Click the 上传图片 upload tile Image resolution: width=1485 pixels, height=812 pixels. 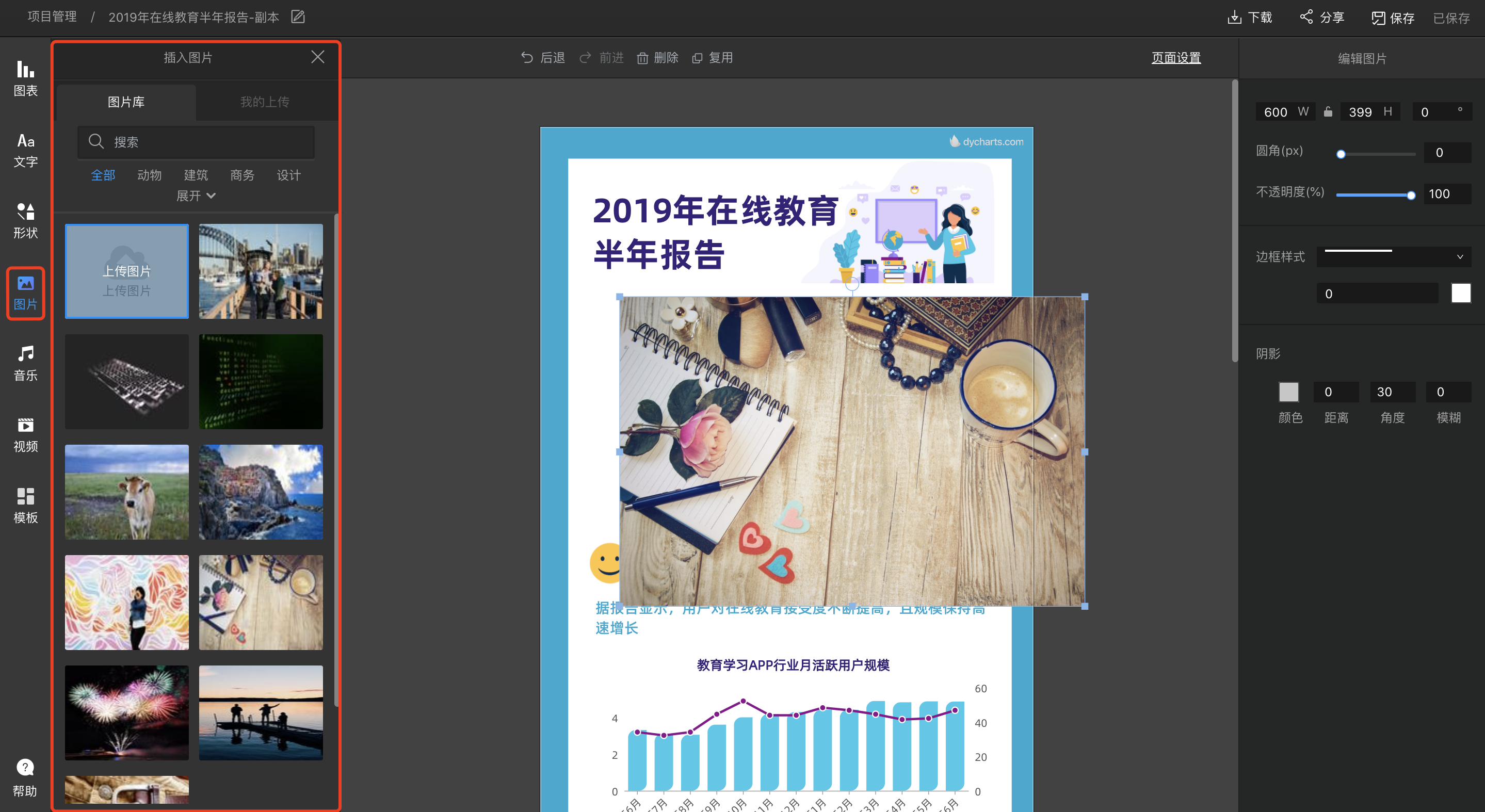pyautogui.click(x=127, y=271)
